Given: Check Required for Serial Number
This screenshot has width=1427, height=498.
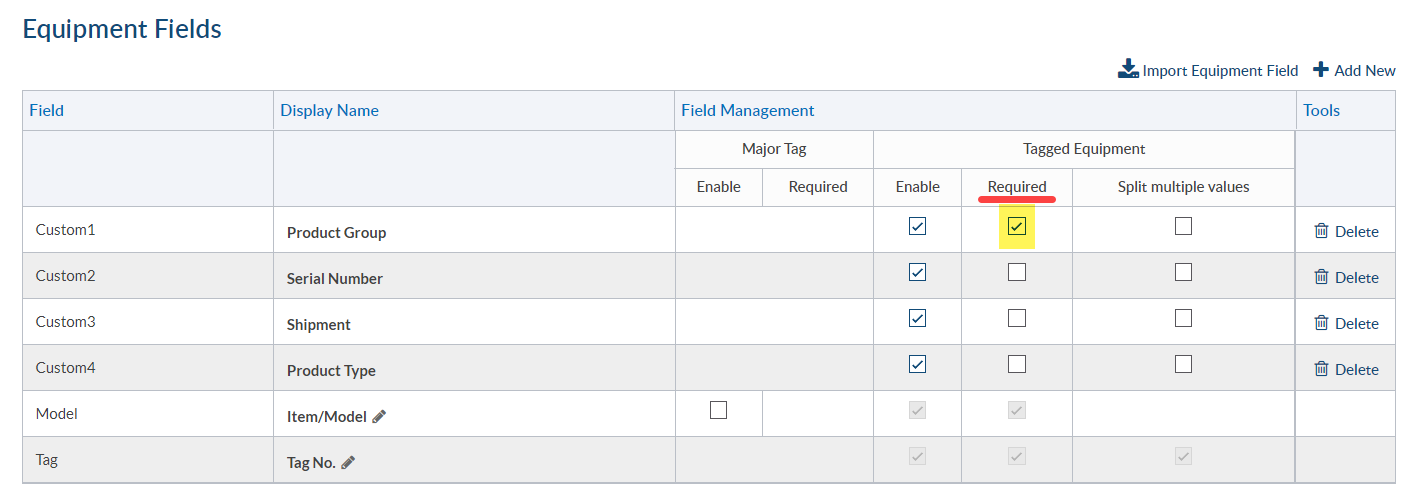Looking at the screenshot, I should coord(1017,272).
